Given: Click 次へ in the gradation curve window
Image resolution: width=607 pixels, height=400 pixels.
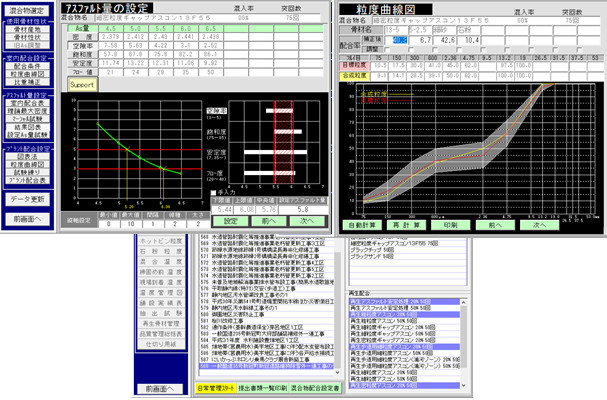Looking at the screenshot, I should pos(539,225).
